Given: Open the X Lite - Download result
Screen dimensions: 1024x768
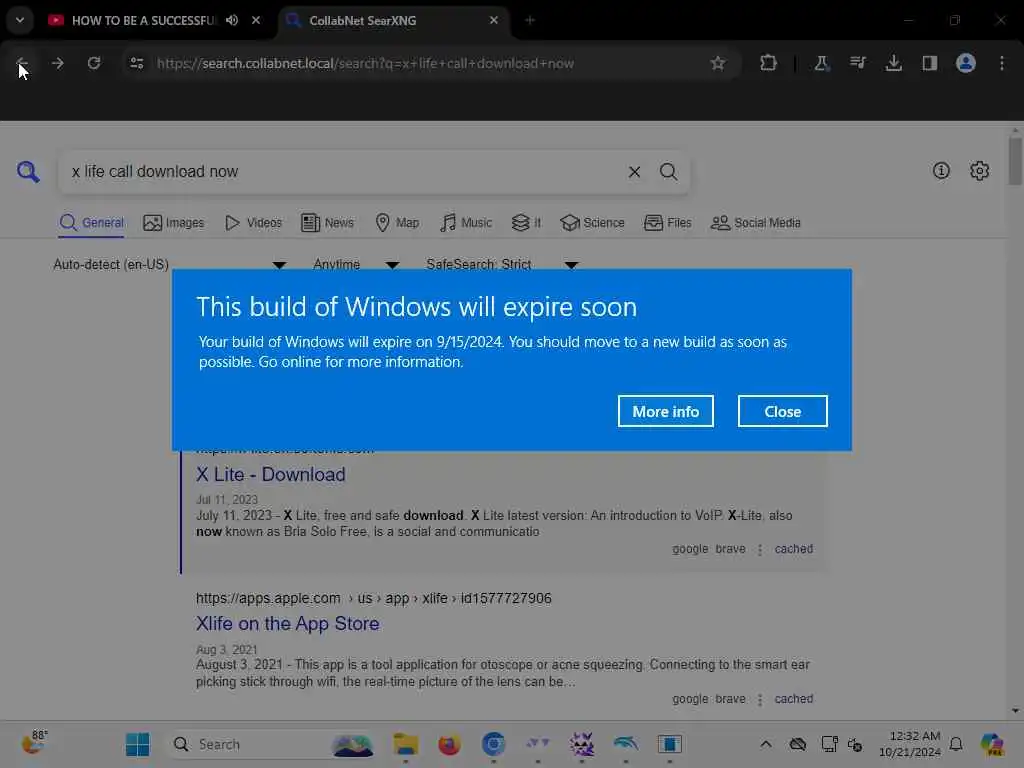Looking at the screenshot, I should [x=270, y=474].
